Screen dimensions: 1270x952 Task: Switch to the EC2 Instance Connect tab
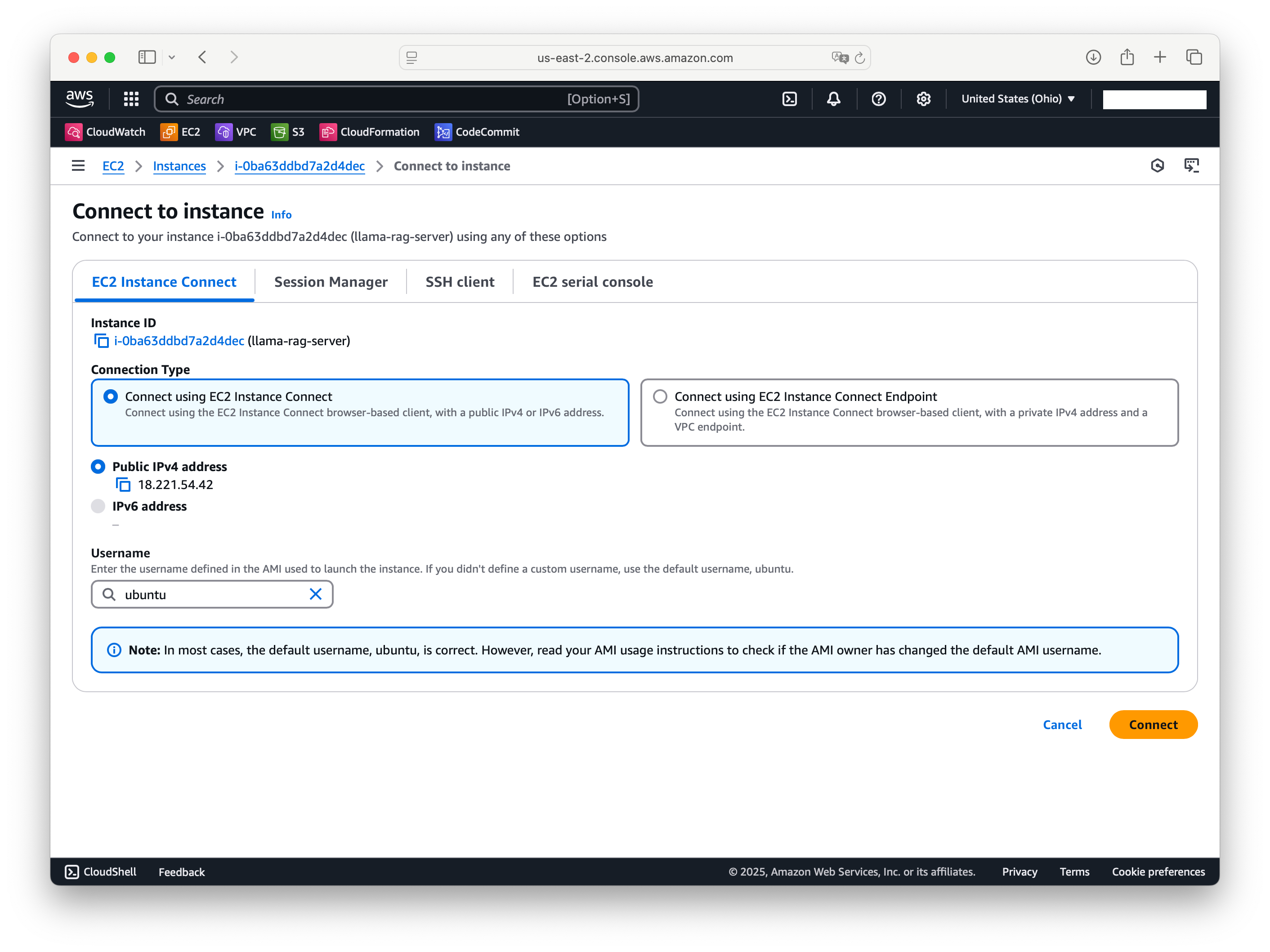coord(164,282)
